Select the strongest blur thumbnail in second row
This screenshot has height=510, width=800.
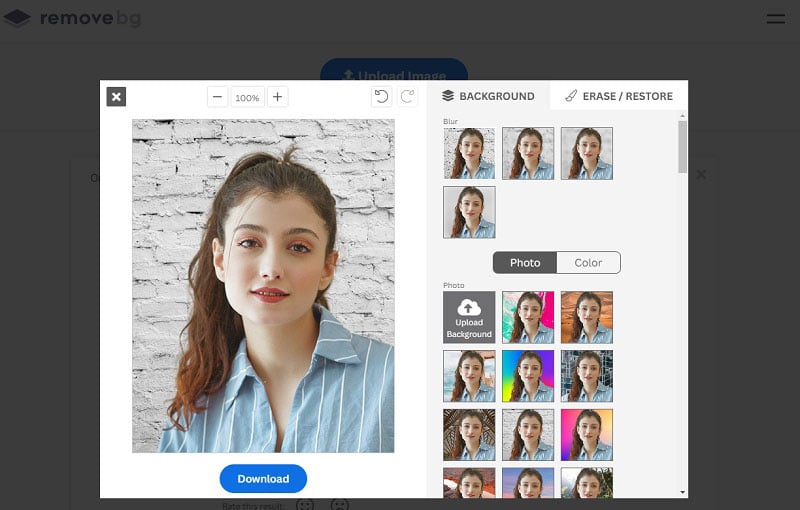point(469,212)
